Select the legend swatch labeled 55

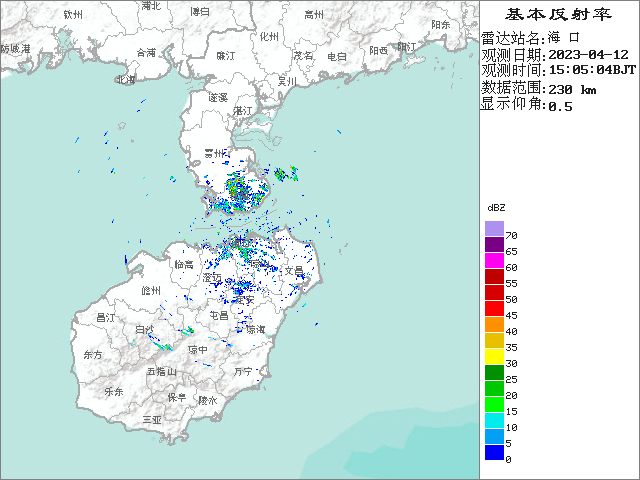(494, 276)
